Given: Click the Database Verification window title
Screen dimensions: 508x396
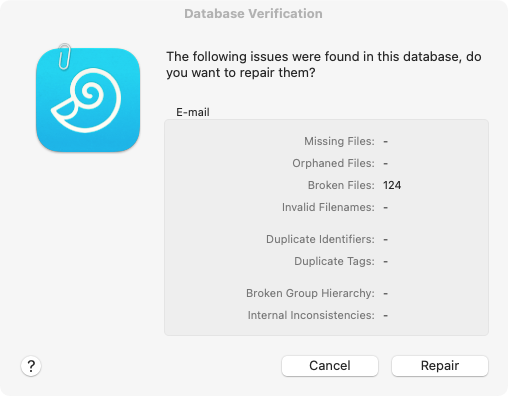Looking at the screenshot, I should pyautogui.click(x=253, y=14).
